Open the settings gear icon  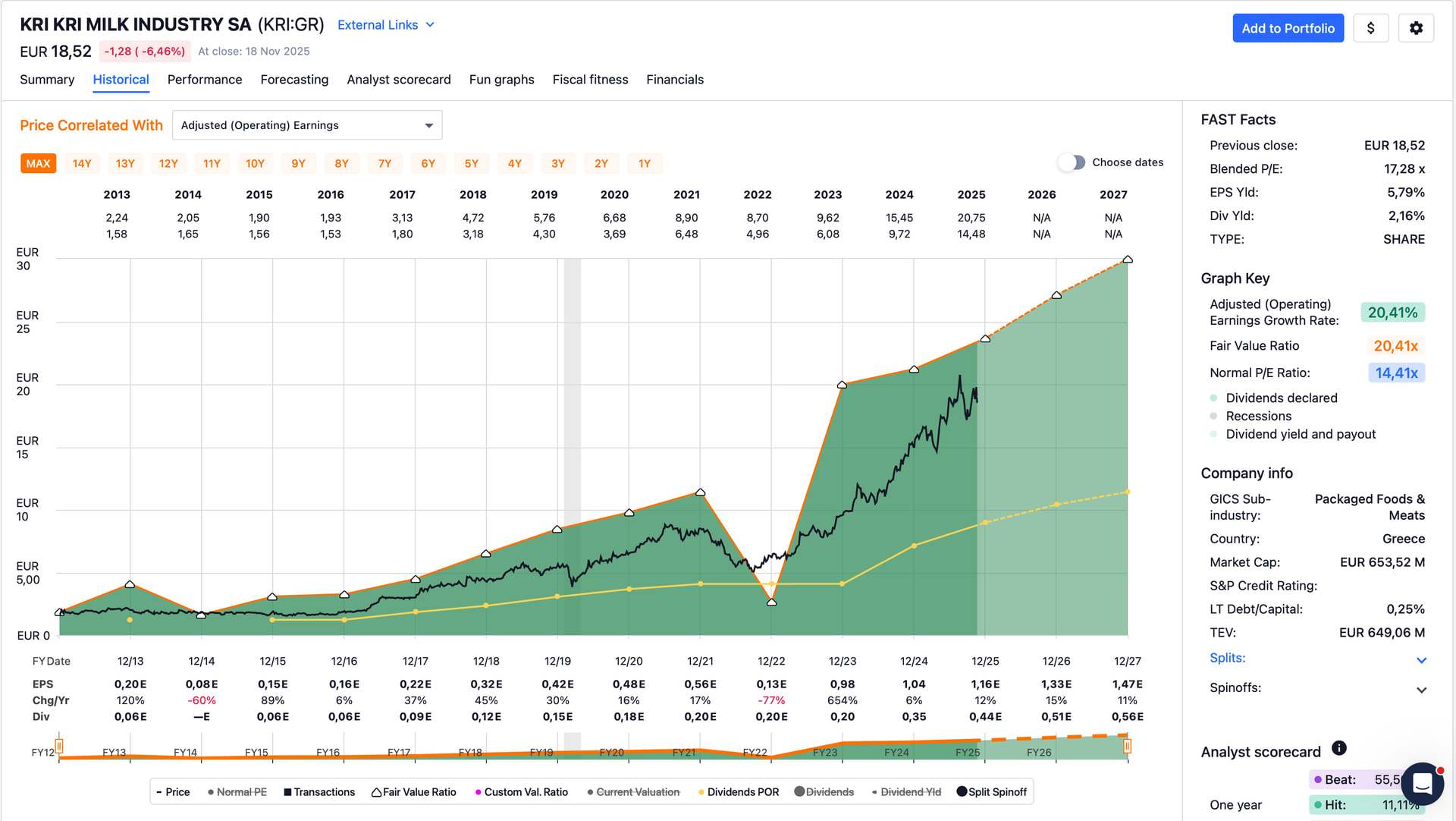point(1416,28)
